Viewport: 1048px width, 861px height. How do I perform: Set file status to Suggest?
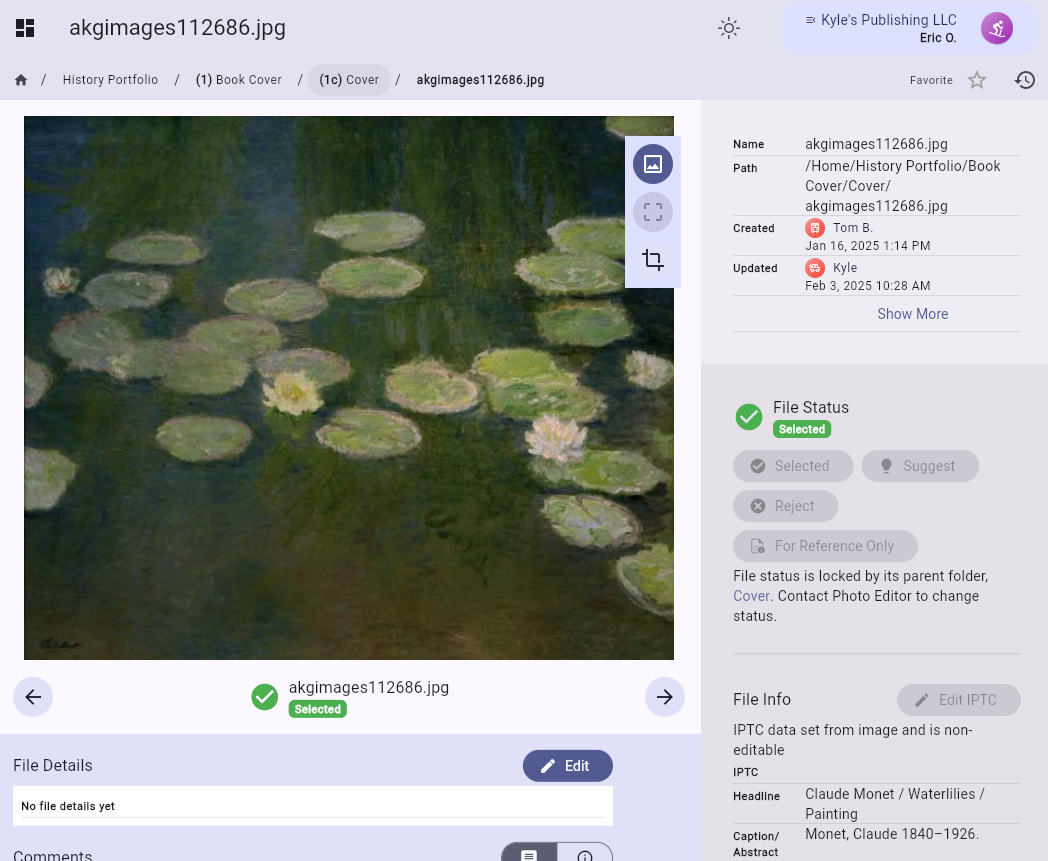tap(920, 466)
